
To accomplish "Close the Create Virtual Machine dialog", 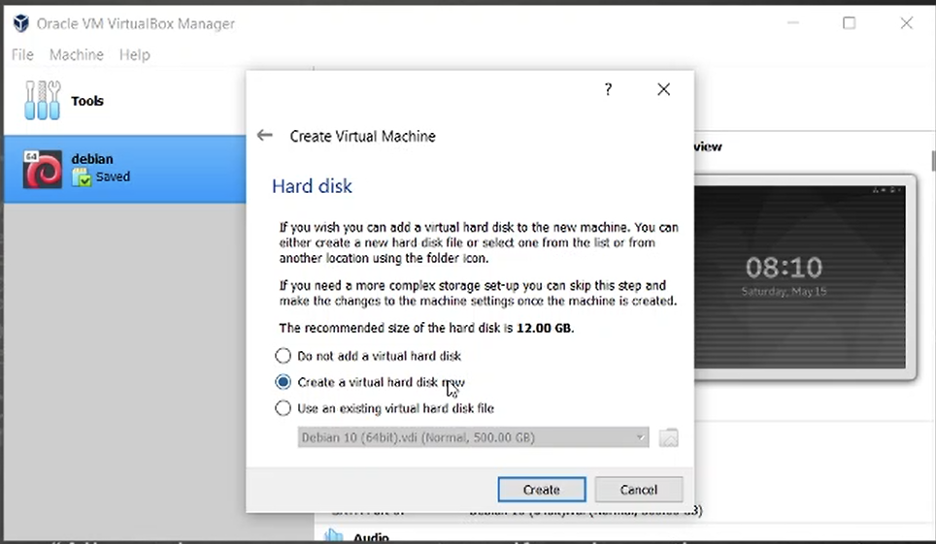I will point(663,90).
